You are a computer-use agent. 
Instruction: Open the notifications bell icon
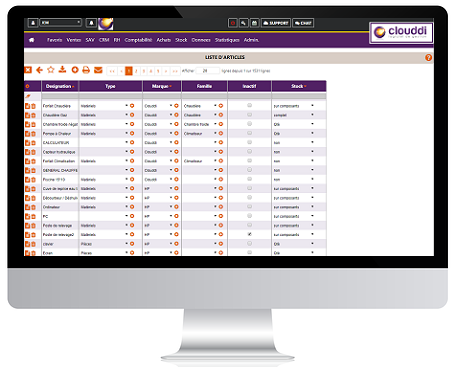pyautogui.click(x=91, y=23)
